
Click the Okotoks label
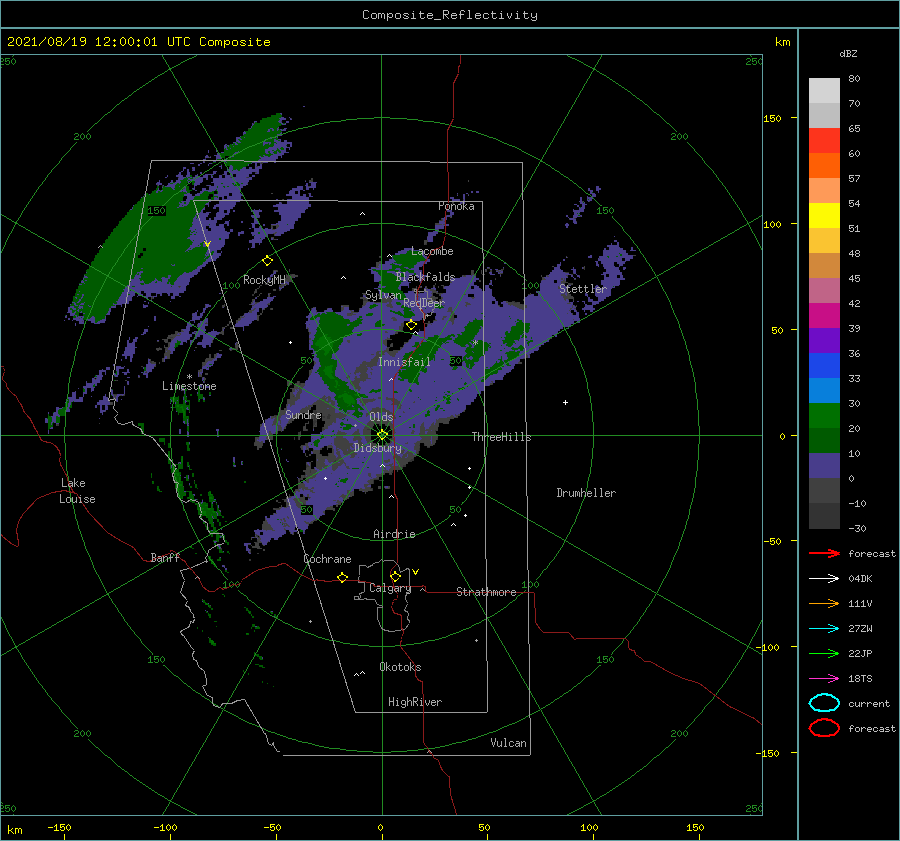[400, 666]
